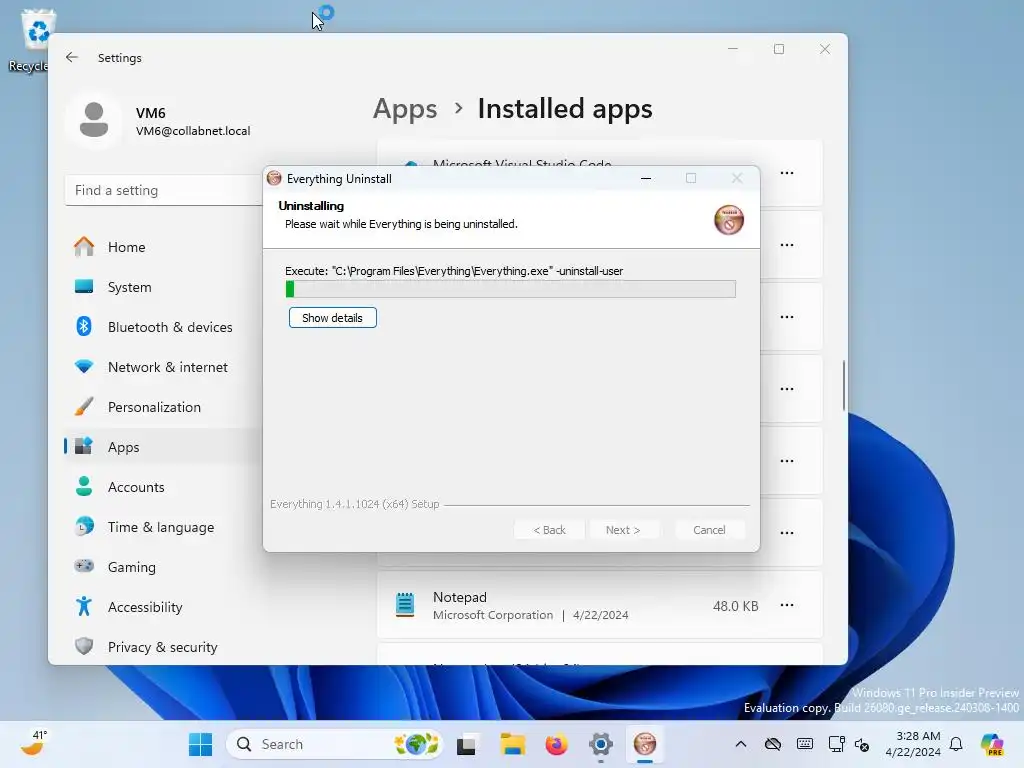Open more options for Visual Studio Code
Viewport: 1024px width, 768px height.
(x=787, y=173)
